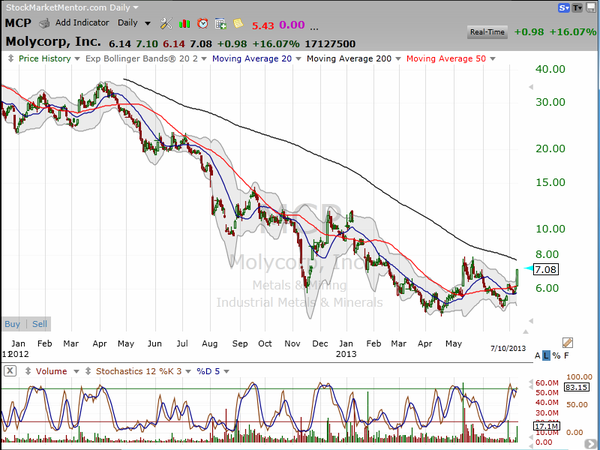Toggle logarithmic scale with L
The image size is (600, 450).
tap(546, 355)
